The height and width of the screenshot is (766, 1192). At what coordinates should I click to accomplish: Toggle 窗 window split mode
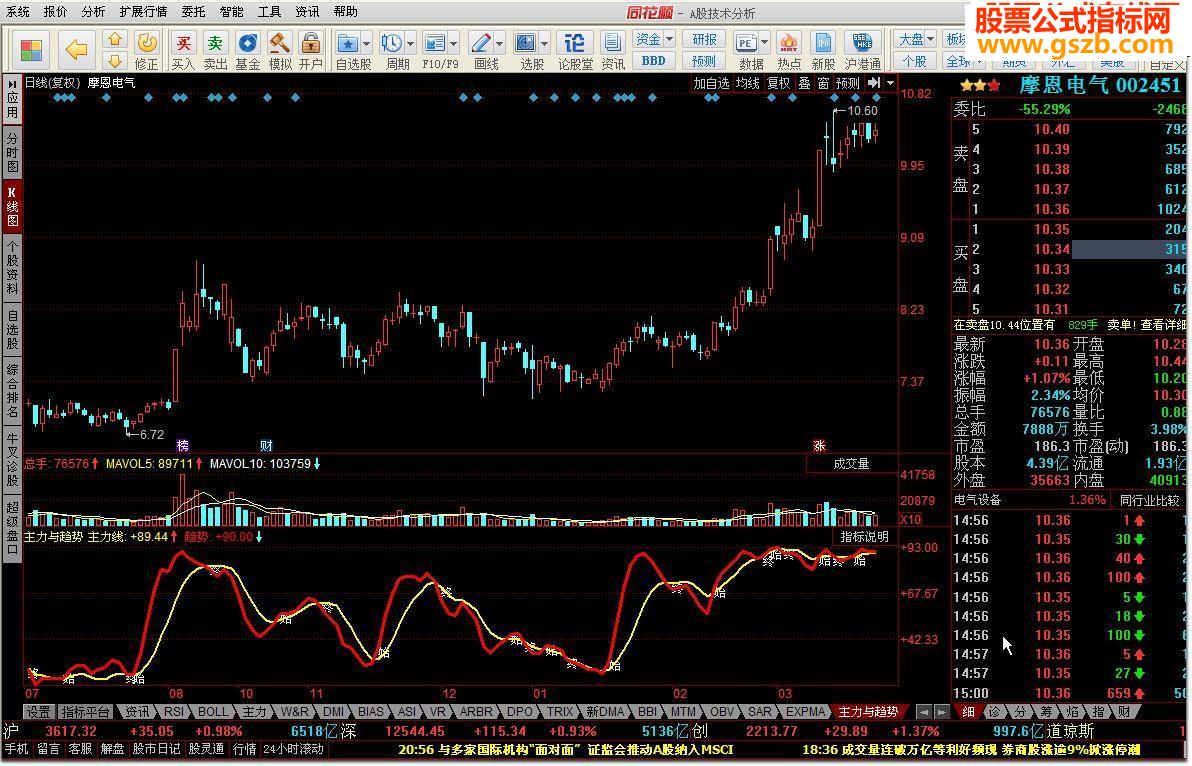tap(823, 83)
